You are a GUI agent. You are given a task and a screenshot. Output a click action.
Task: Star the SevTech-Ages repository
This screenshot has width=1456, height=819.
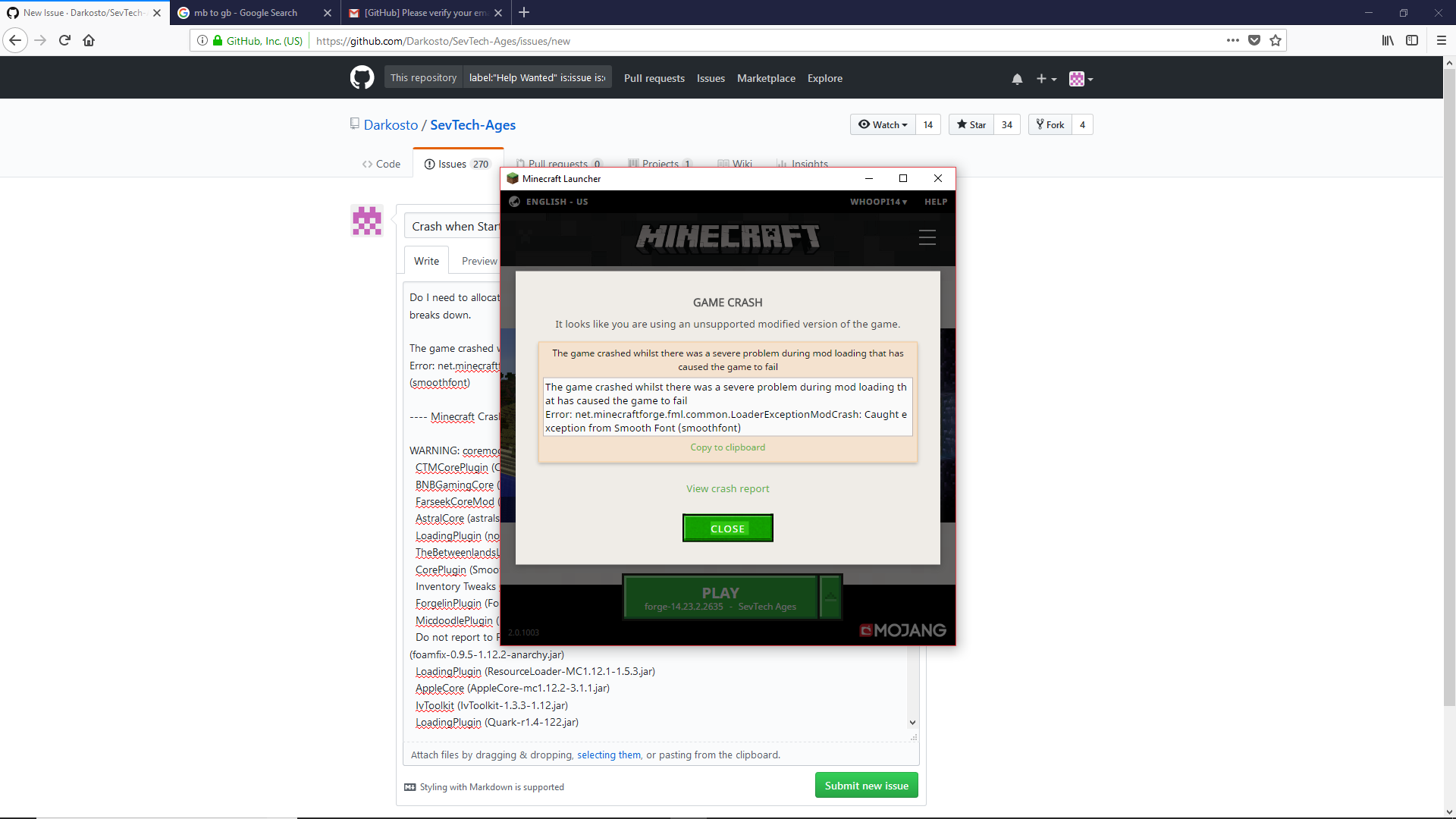tap(971, 124)
